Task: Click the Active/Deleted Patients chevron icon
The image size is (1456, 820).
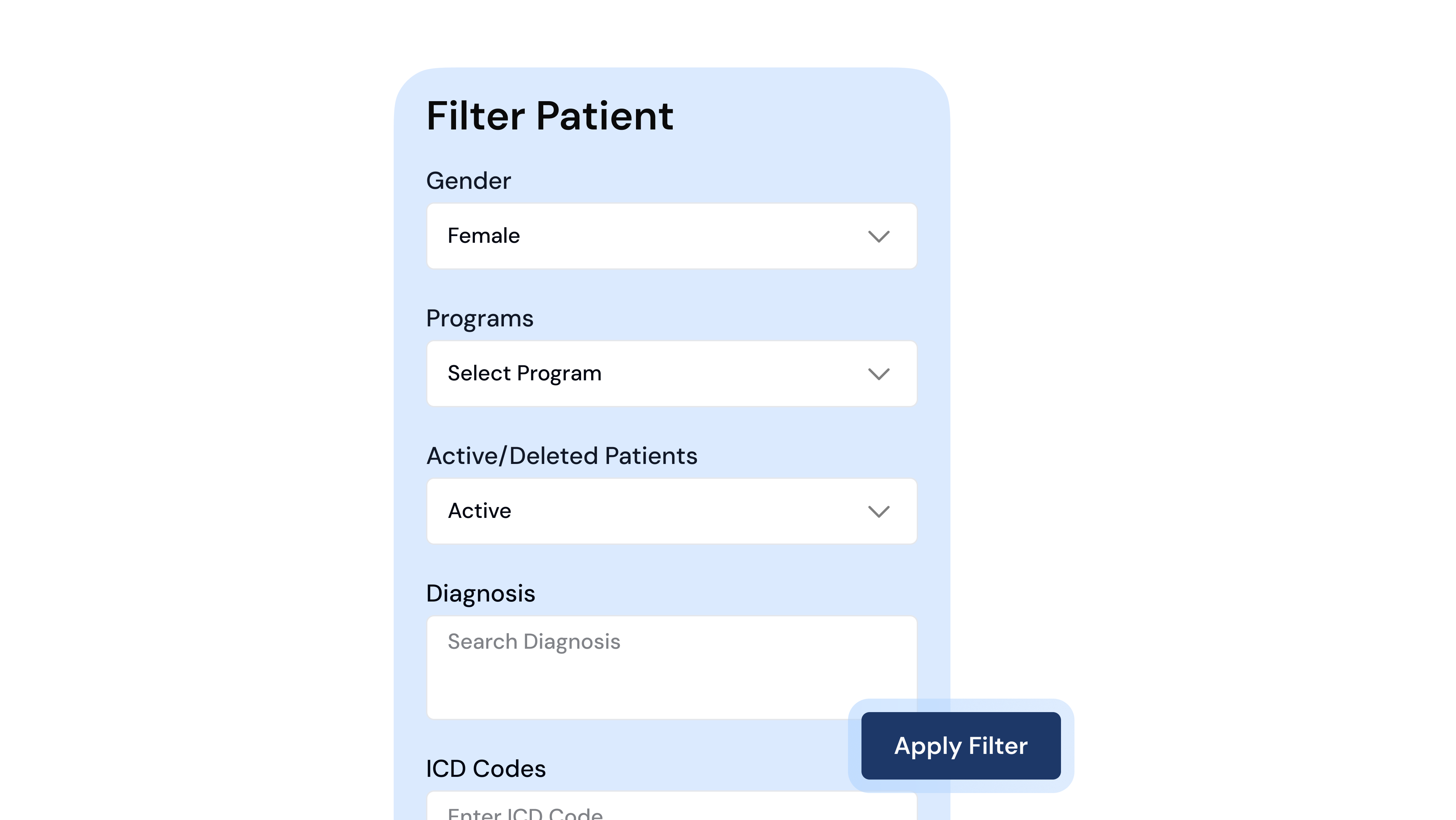Action: (879, 511)
